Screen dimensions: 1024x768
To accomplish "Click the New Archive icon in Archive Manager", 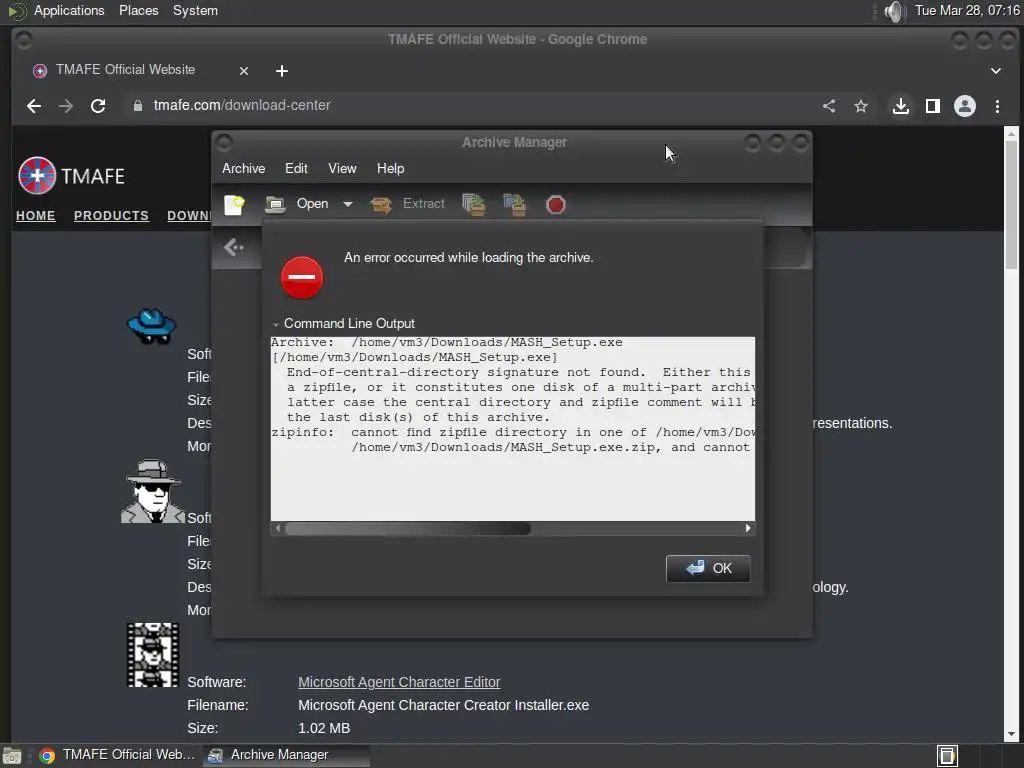I will pyautogui.click(x=234, y=204).
